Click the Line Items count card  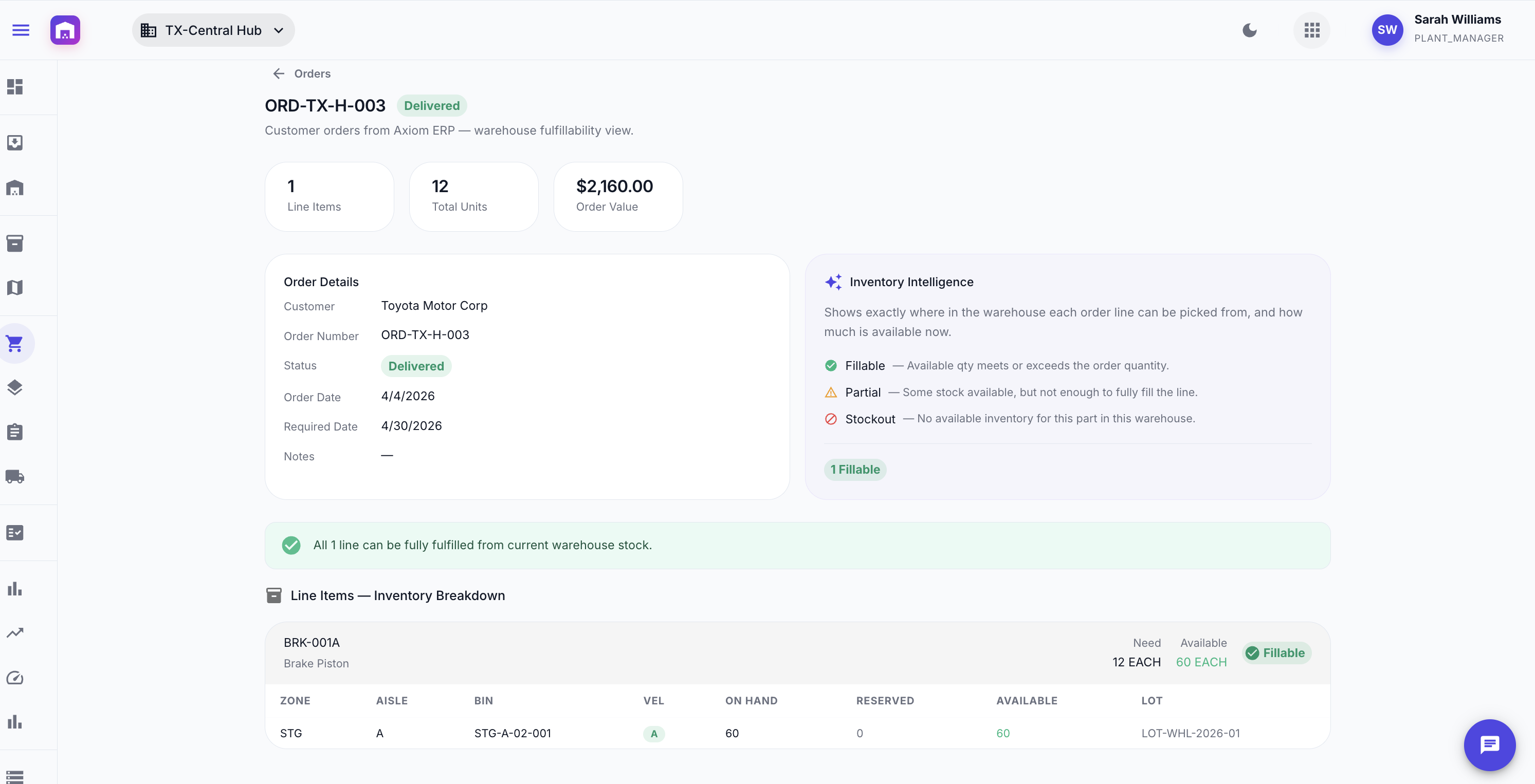(330, 197)
